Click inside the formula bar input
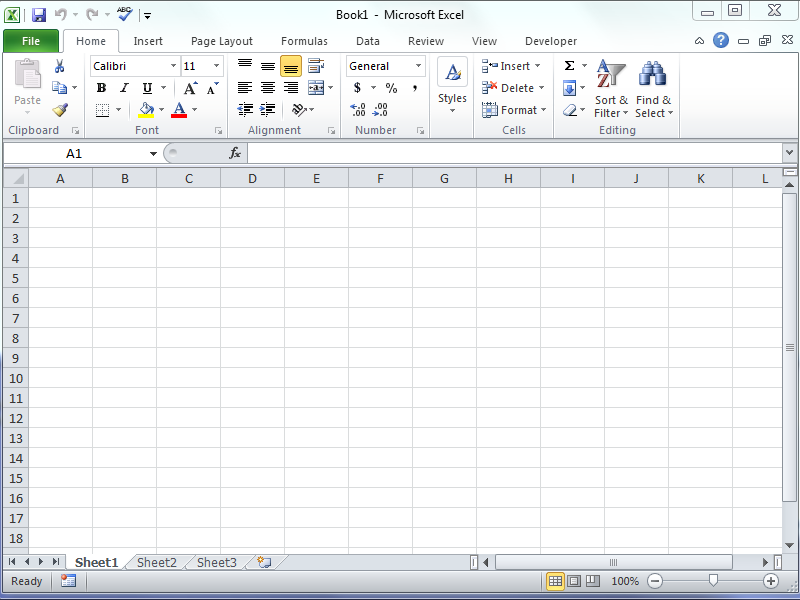Viewport: 800px width, 600px height. tap(510, 153)
